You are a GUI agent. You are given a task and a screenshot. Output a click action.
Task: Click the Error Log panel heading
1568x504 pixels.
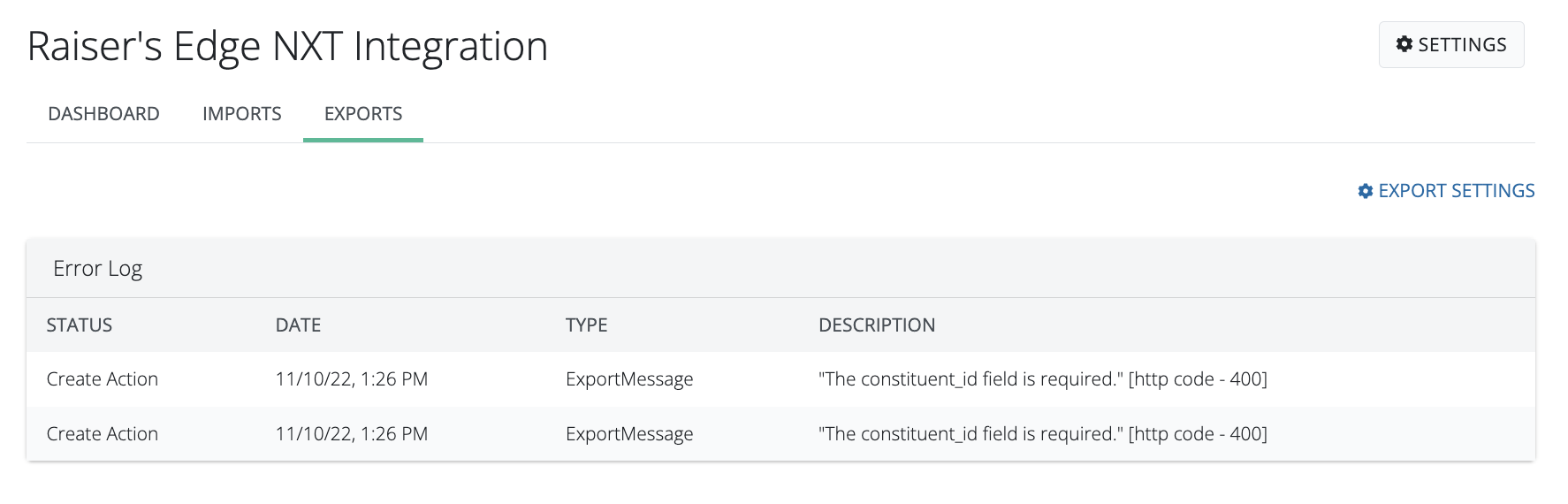click(98, 269)
